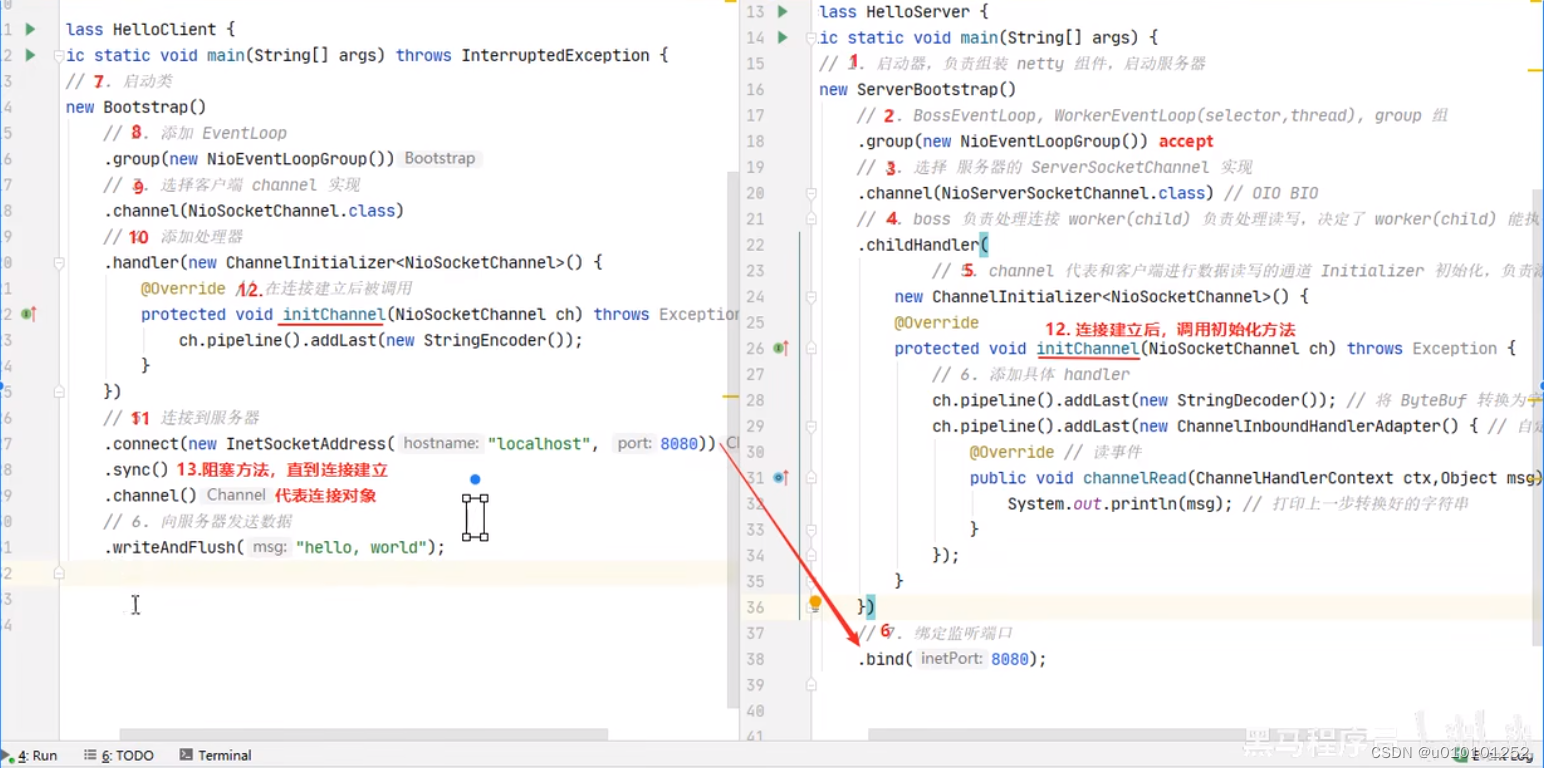
Task: Click Channel type hint after .channel()
Action: pos(236,495)
